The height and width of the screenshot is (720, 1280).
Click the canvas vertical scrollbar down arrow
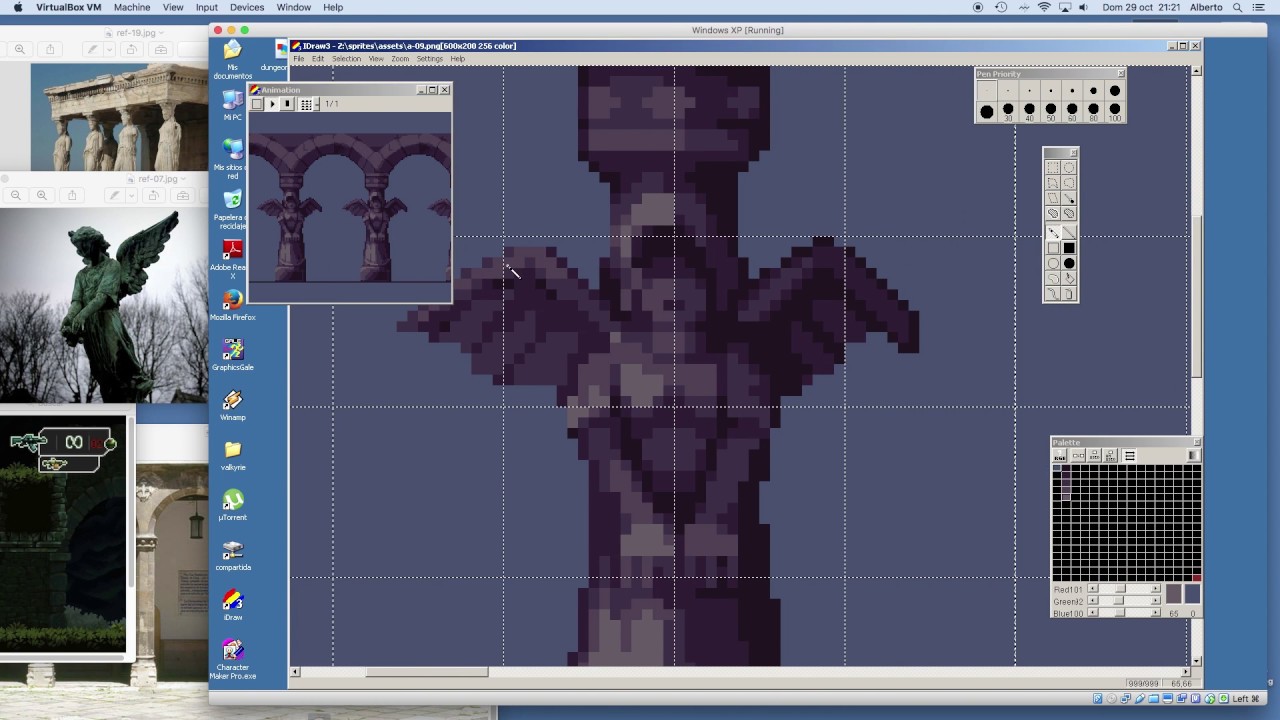click(1195, 661)
